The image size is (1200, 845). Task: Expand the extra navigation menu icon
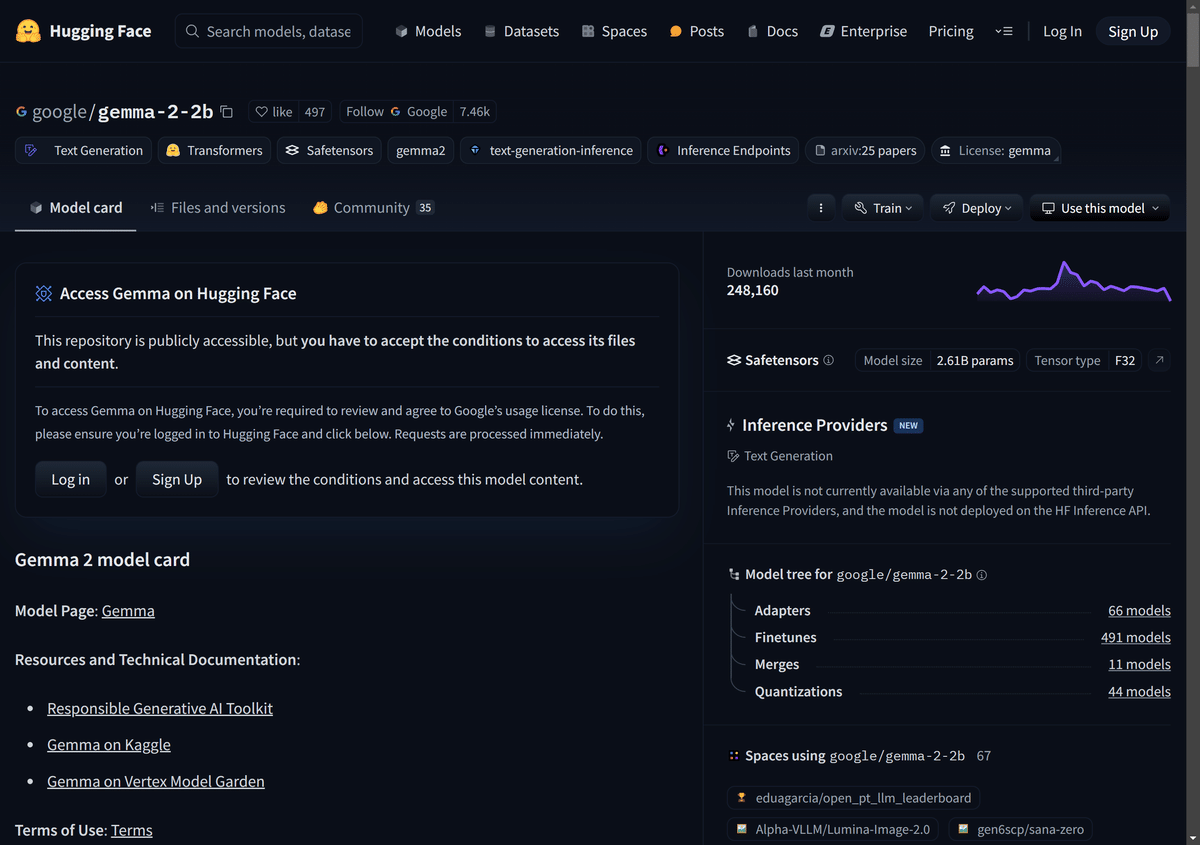[1004, 31]
